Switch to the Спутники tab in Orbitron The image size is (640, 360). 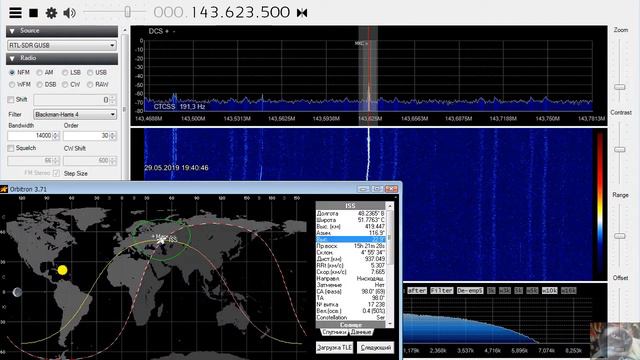(334, 332)
